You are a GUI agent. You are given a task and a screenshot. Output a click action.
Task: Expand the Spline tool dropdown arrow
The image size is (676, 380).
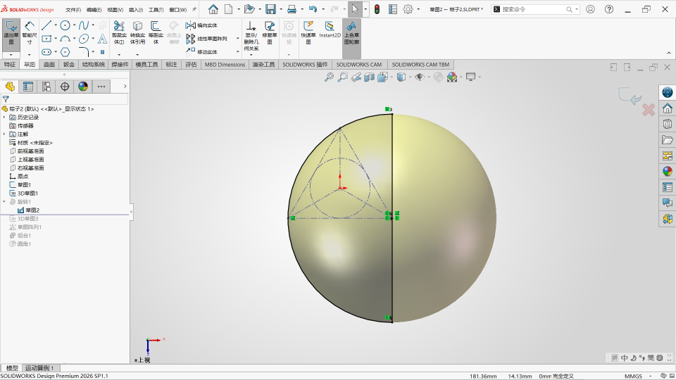coord(93,25)
